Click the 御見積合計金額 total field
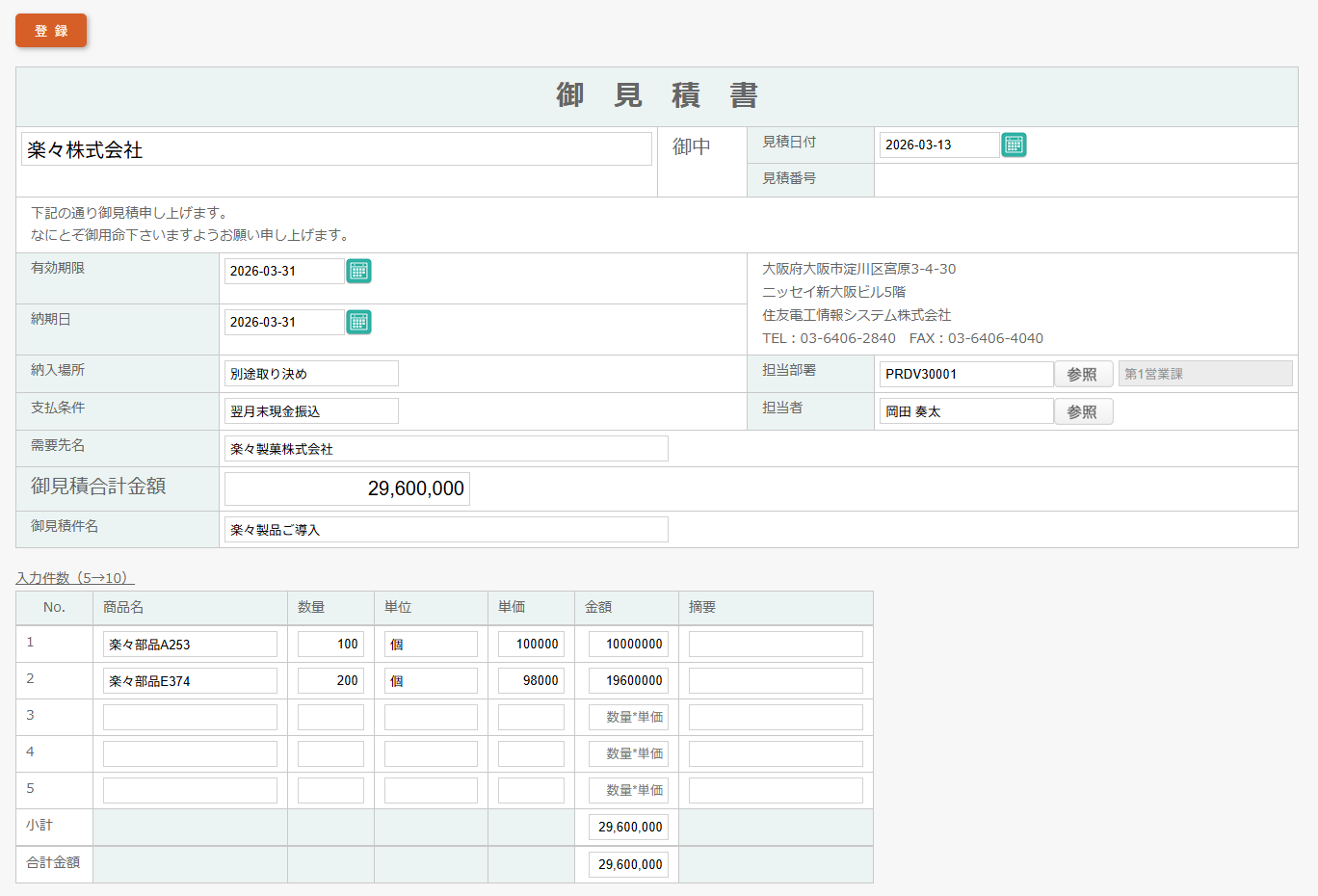 coord(347,489)
